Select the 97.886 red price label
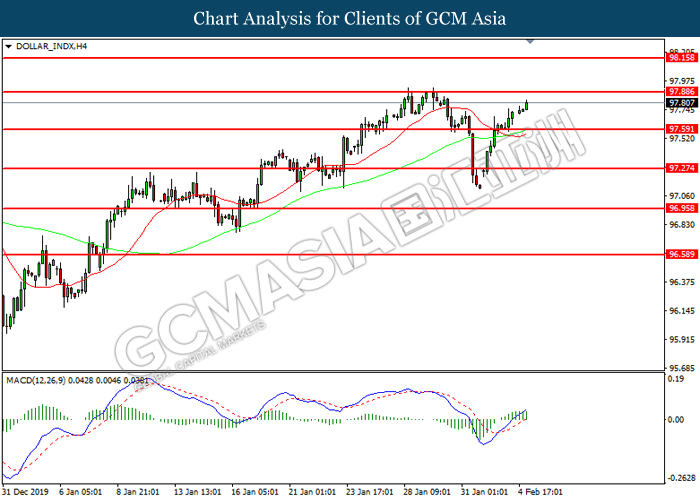 coord(681,92)
